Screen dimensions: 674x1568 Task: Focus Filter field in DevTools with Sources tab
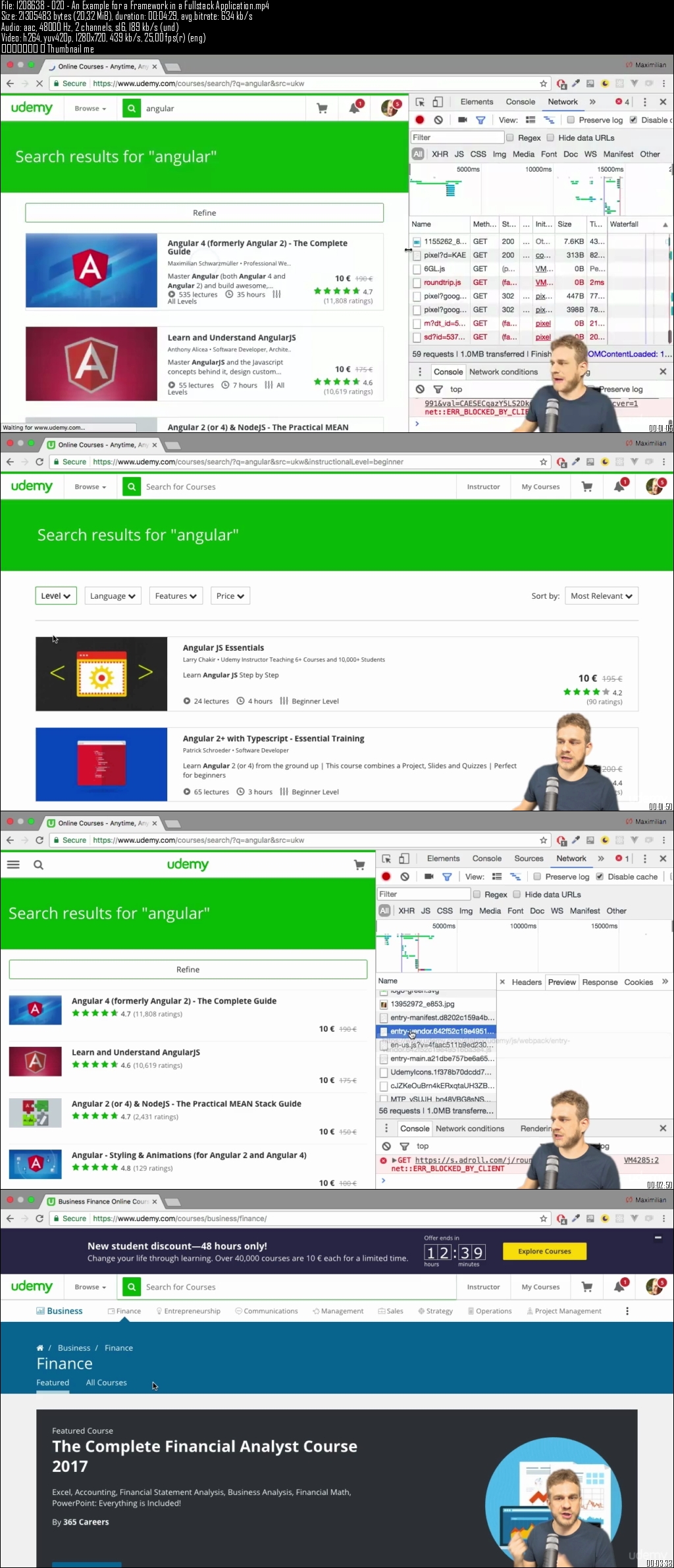(424, 894)
